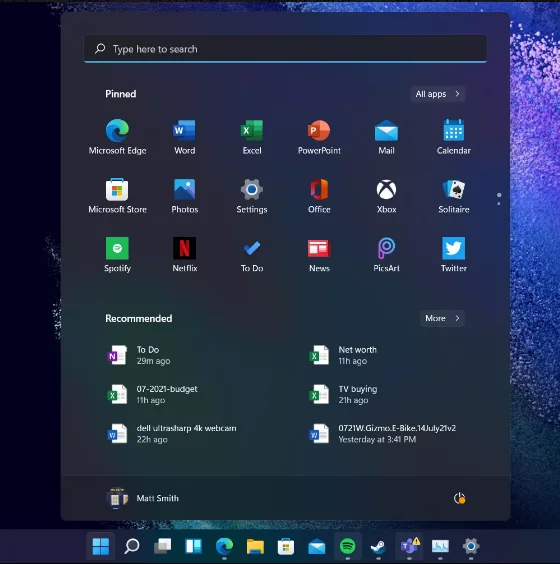Open dell ultrasharp 4k webcam document

pos(172,434)
